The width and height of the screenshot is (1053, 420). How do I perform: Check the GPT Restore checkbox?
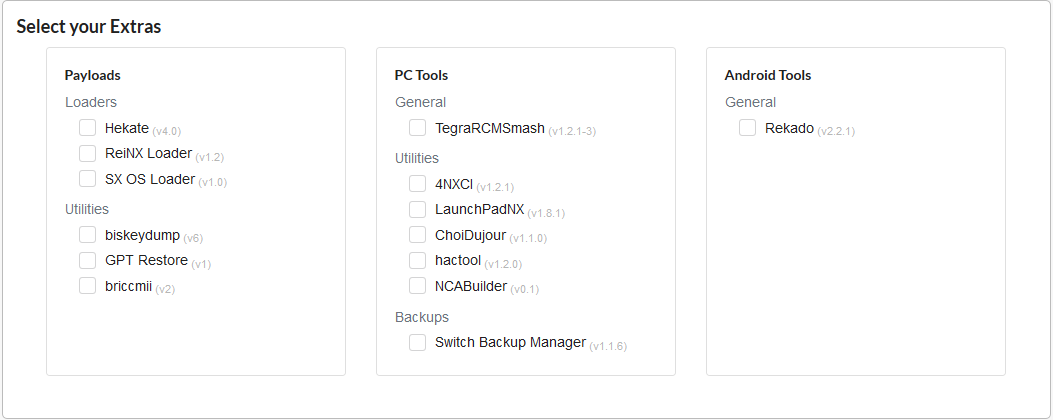click(x=87, y=260)
